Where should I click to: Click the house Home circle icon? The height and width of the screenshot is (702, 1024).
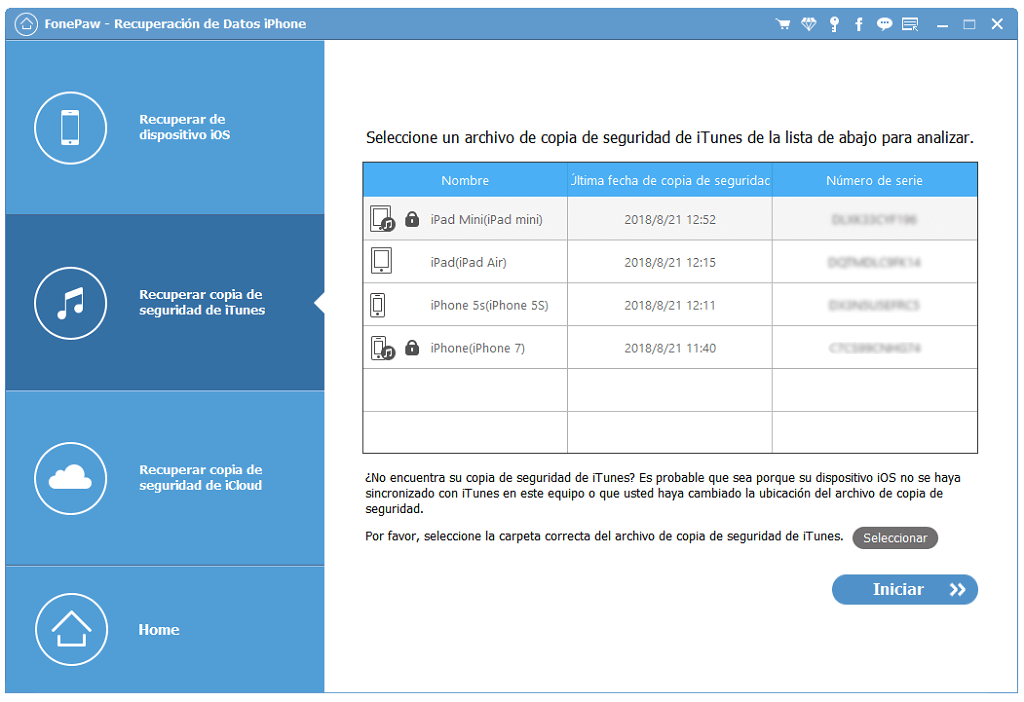pyautogui.click(x=71, y=629)
